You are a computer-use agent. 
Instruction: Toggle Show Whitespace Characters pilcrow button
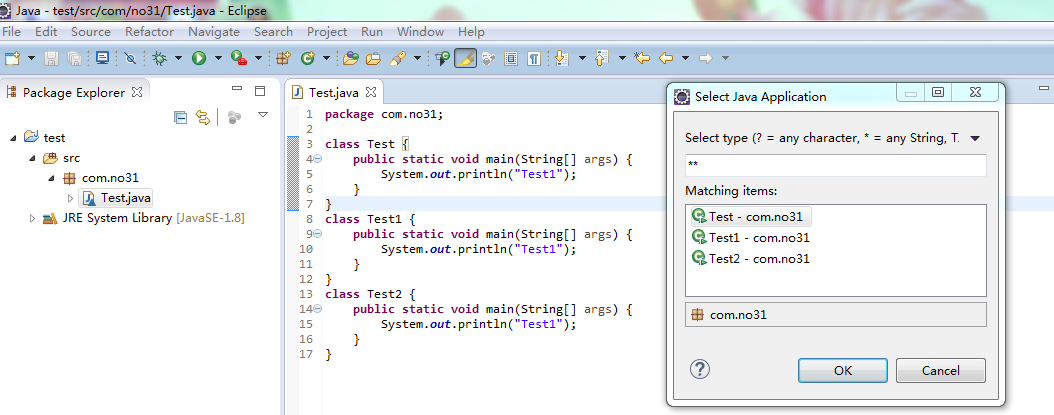pos(535,59)
